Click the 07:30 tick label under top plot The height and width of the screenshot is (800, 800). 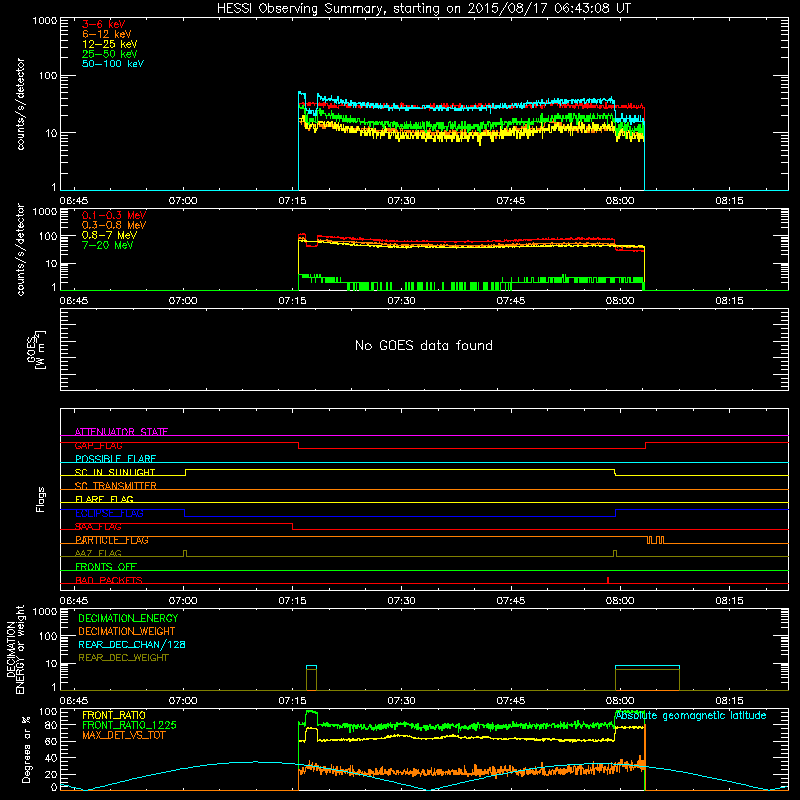click(401, 201)
